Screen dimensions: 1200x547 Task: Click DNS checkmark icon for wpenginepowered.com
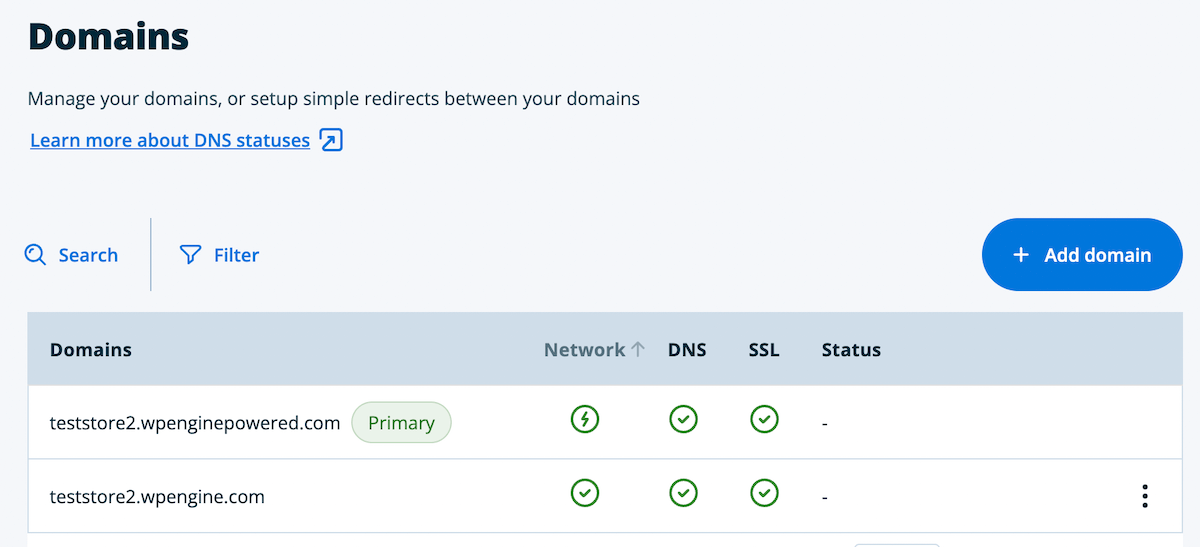[684, 419]
